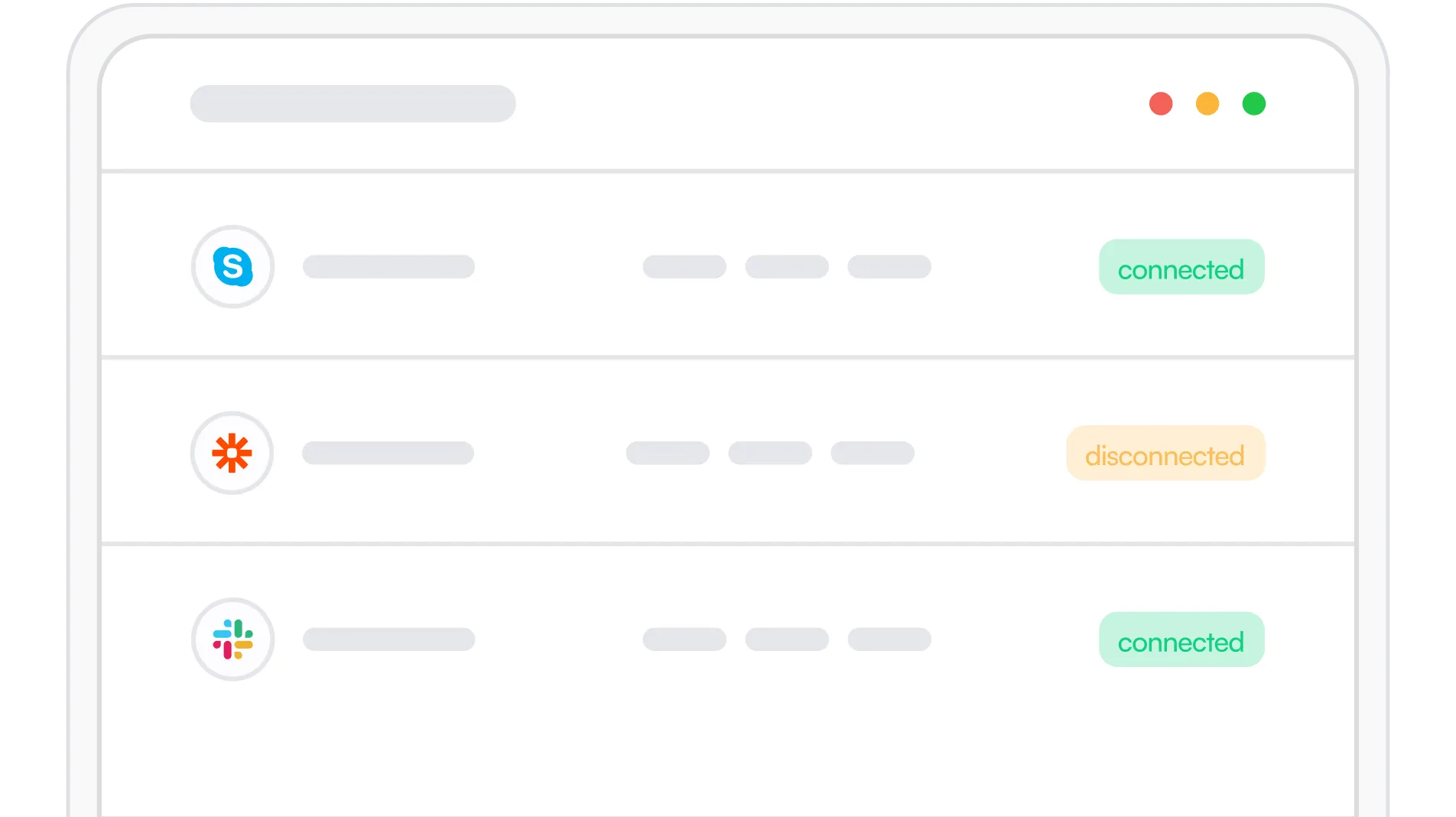Click the yellow window dot

(x=1207, y=103)
